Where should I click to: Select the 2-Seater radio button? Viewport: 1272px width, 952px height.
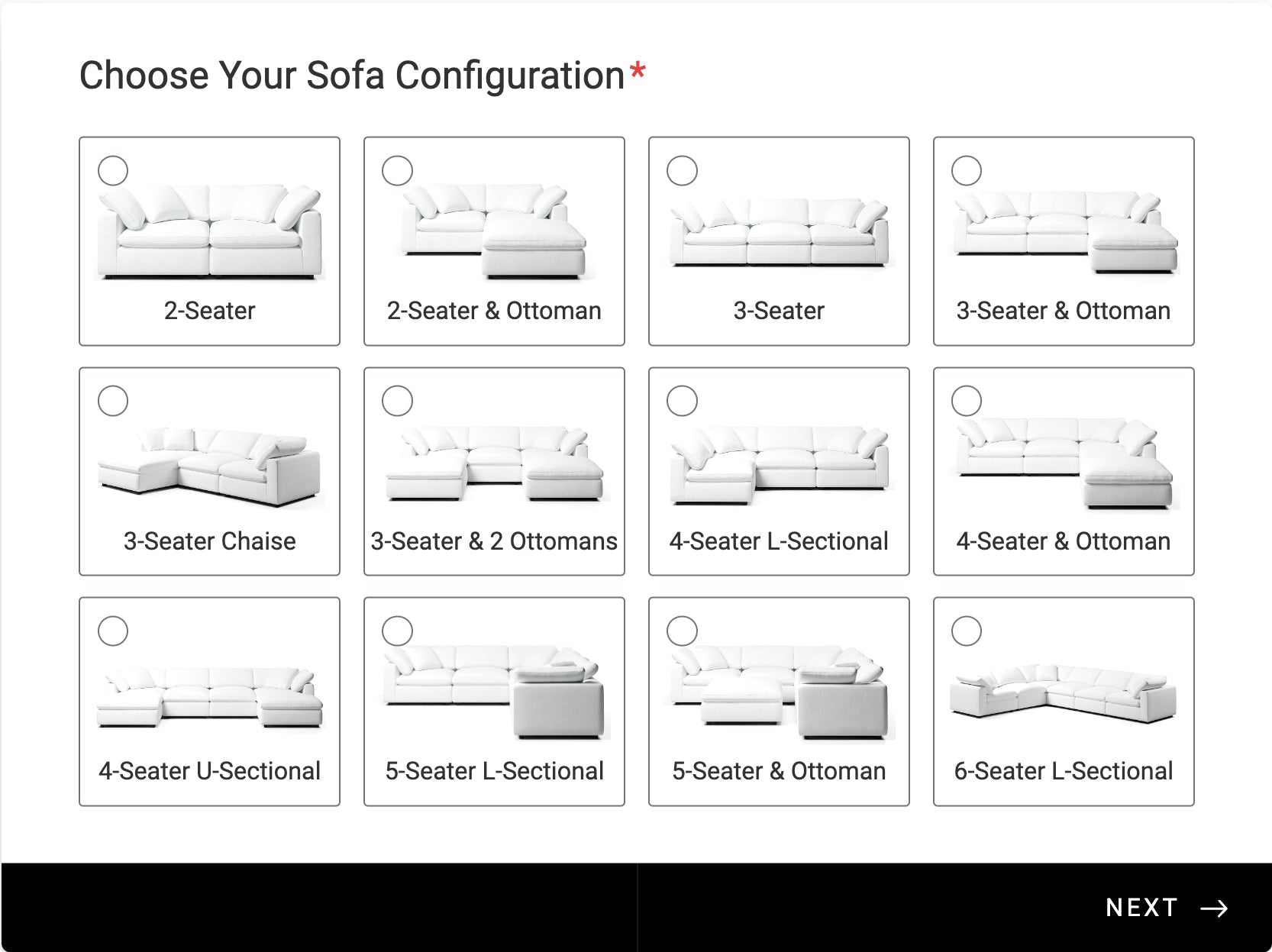(x=113, y=170)
